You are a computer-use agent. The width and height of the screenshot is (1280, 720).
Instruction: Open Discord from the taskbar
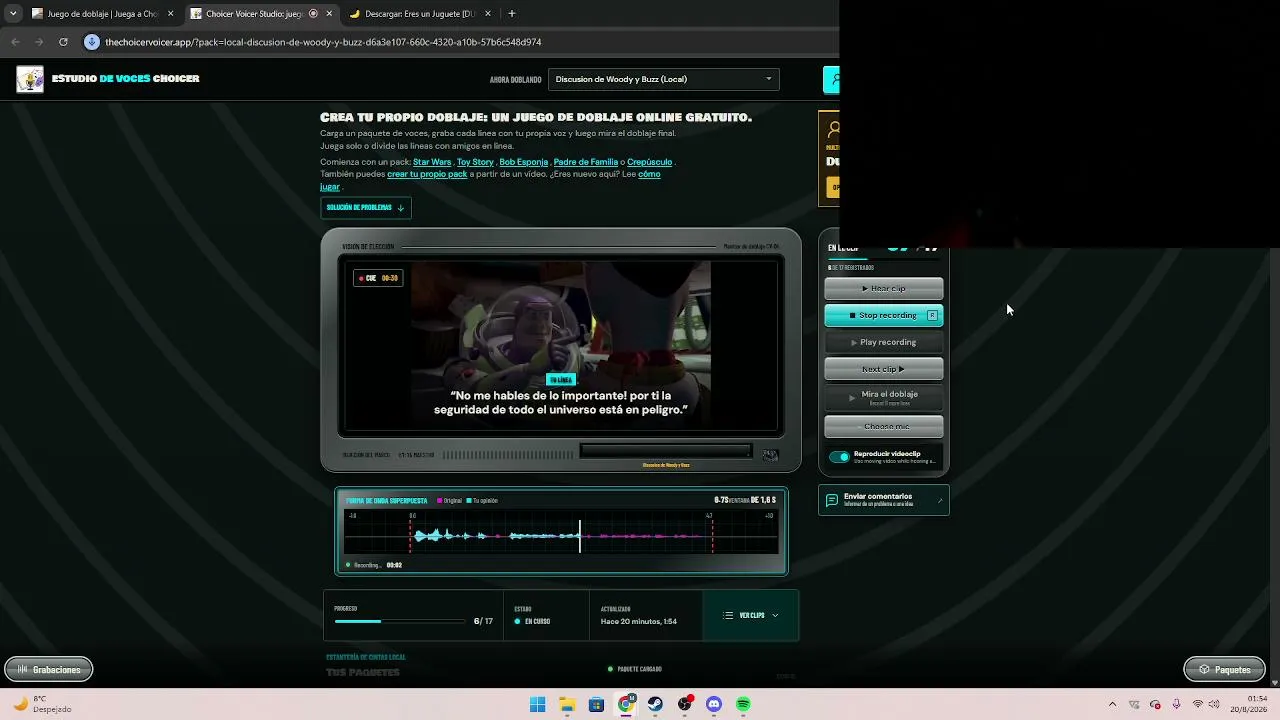[x=714, y=705]
